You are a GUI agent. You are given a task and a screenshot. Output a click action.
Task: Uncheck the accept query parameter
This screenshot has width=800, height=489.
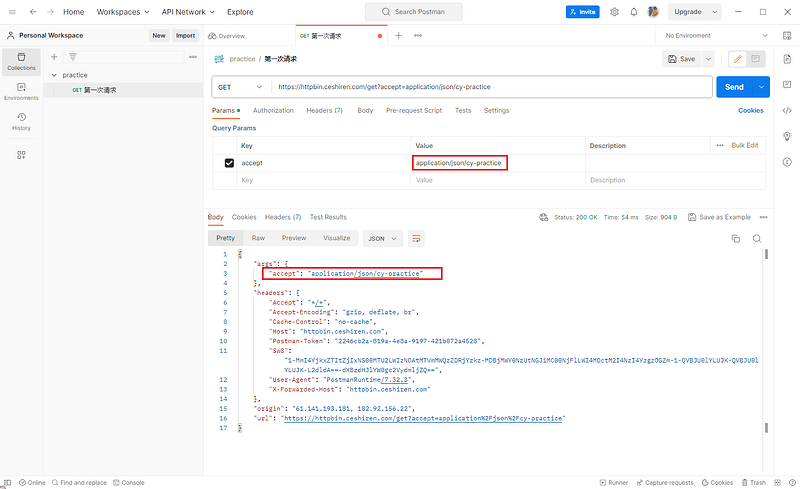click(229, 163)
